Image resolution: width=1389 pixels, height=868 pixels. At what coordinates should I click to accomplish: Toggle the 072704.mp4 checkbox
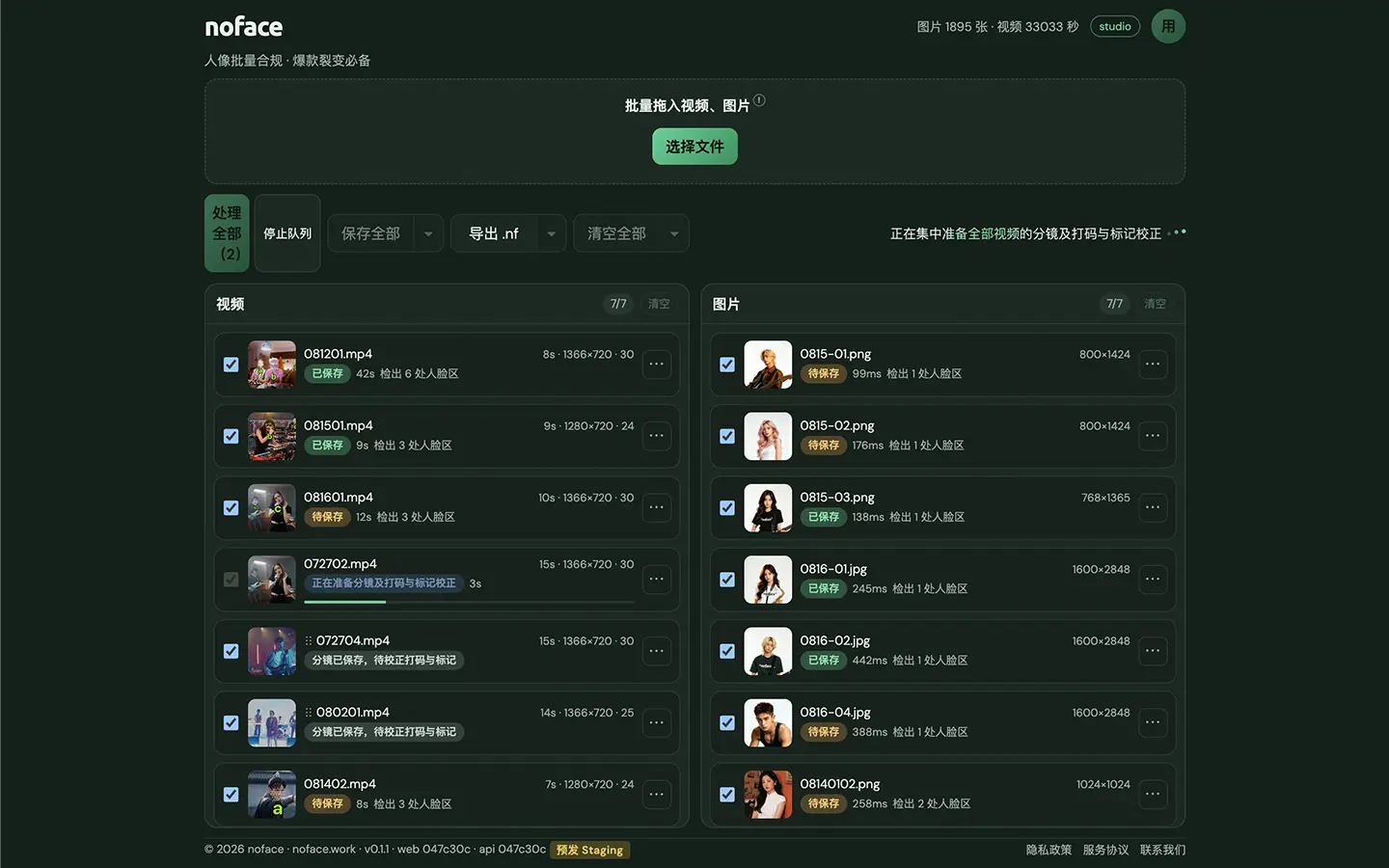click(231, 651)
